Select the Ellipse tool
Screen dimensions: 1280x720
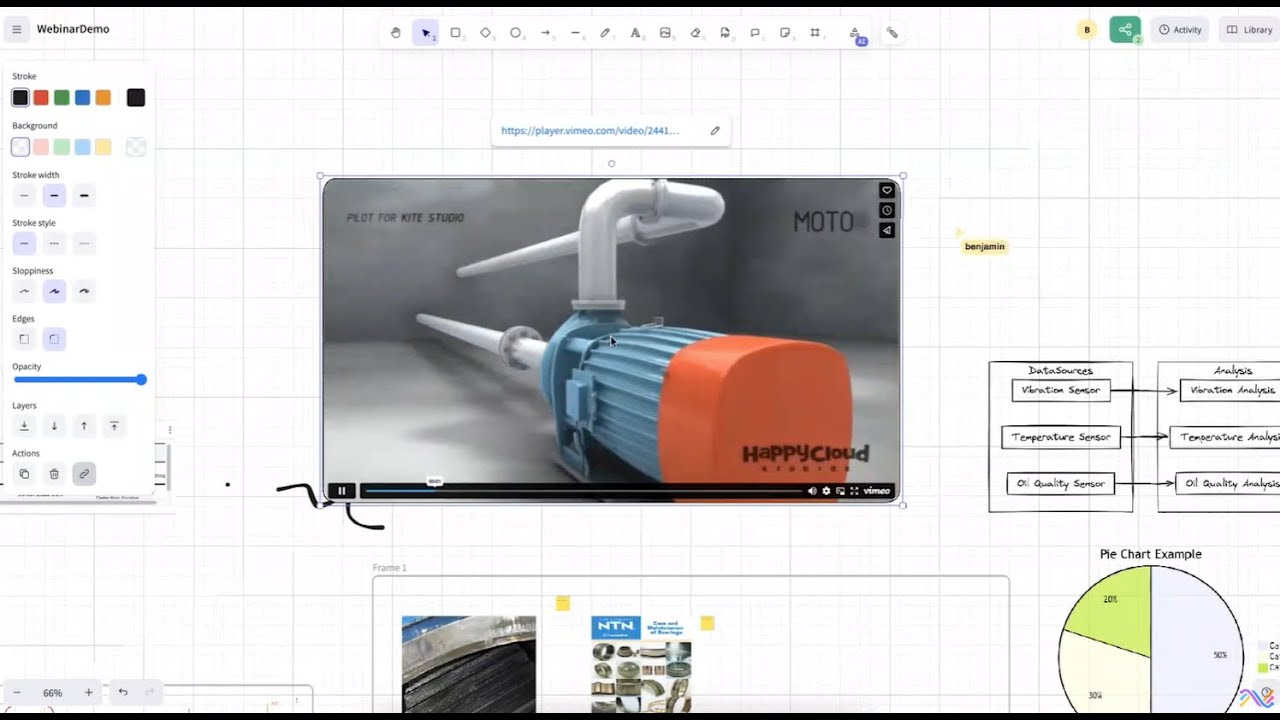pos(515,32)
